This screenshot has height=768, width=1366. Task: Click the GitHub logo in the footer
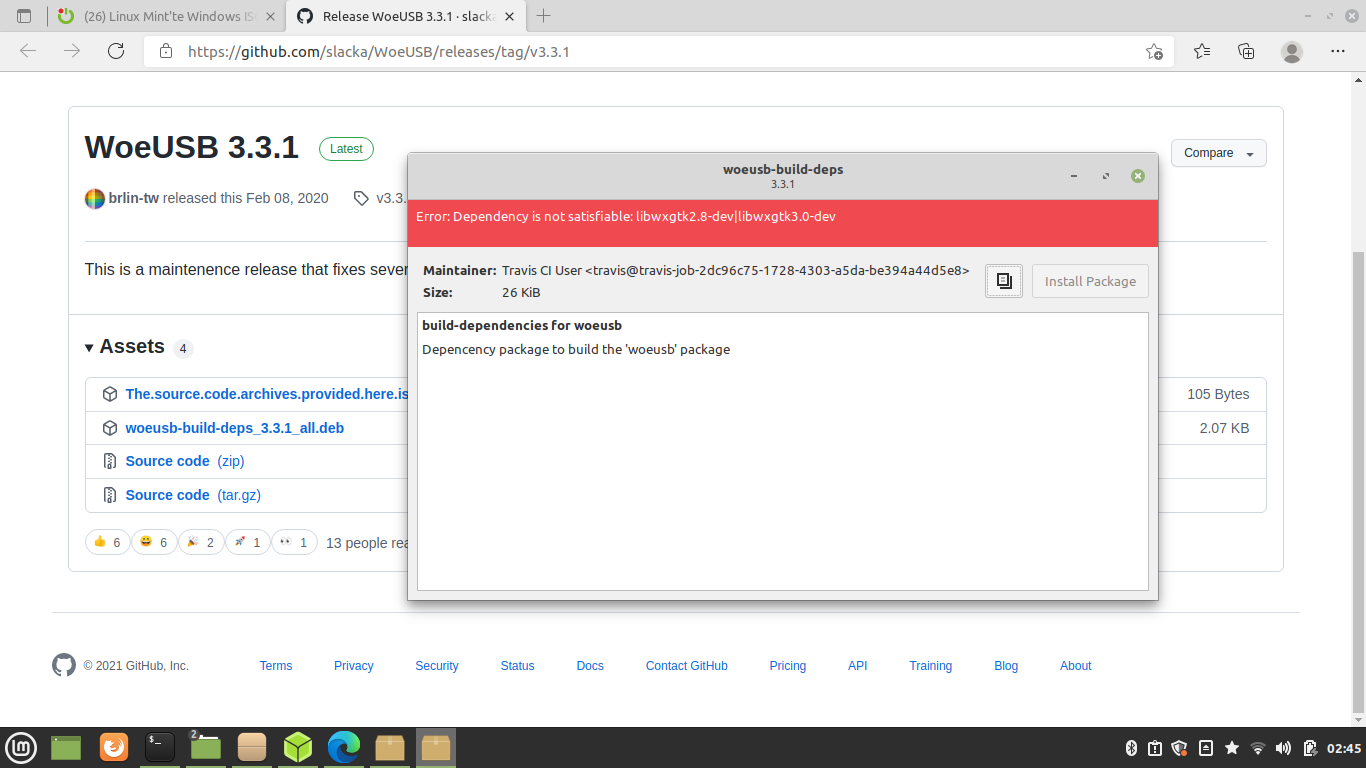click(x=64, y=665)
